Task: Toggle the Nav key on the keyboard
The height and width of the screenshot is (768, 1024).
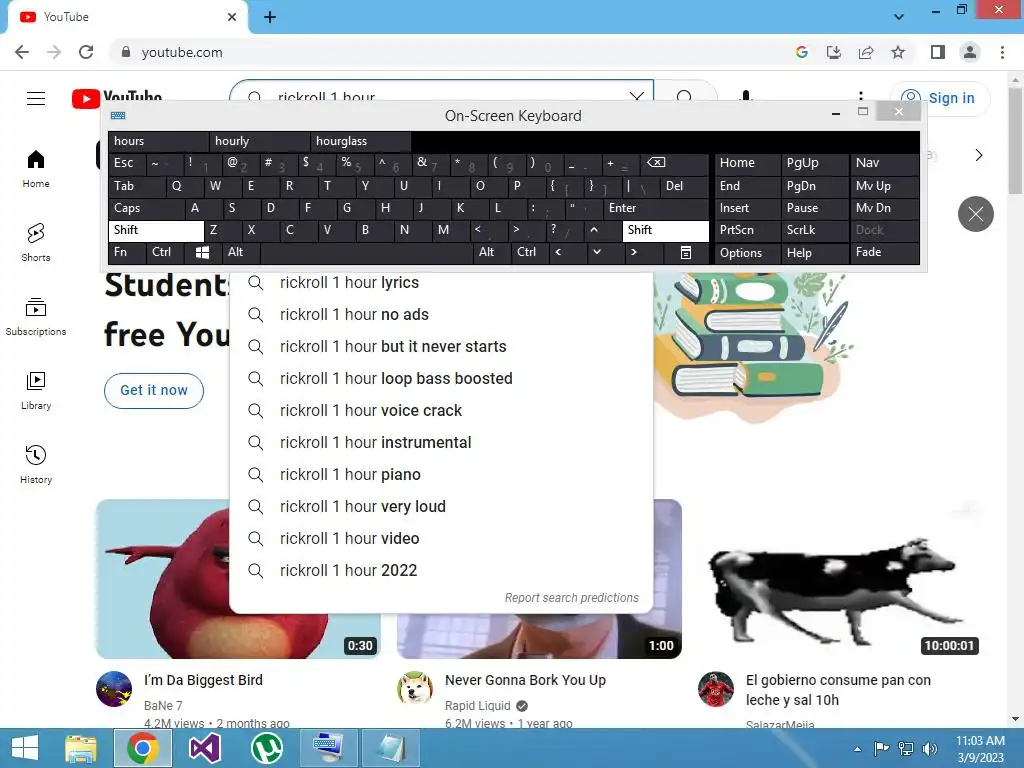Action: pos(884,163)
